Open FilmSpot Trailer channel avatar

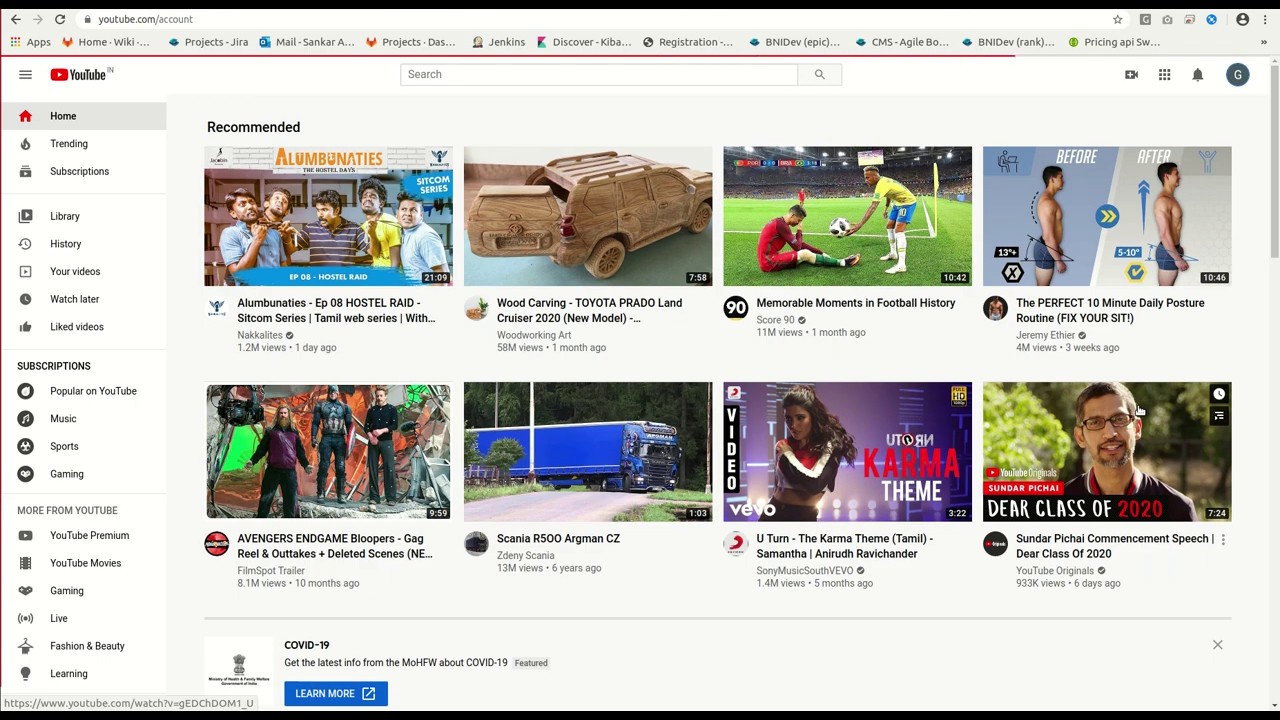click(x=216, y=544)
